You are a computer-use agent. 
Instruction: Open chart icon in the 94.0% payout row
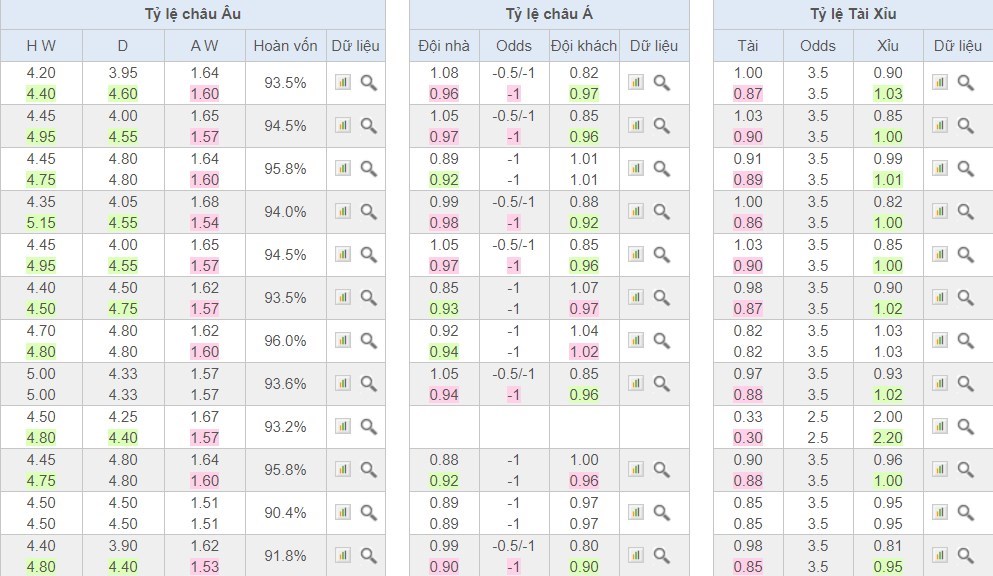pyautogui.click(x=343, y=211)
